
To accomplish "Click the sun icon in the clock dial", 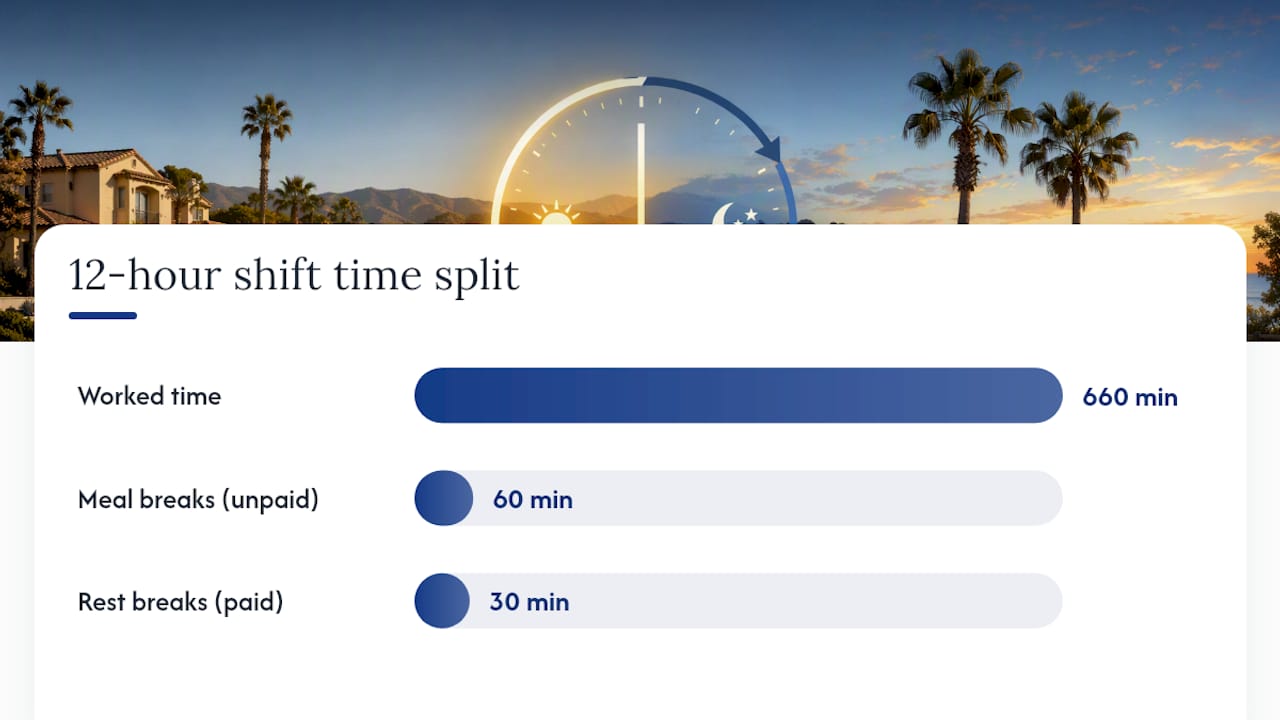I will (x=555, y=214).
